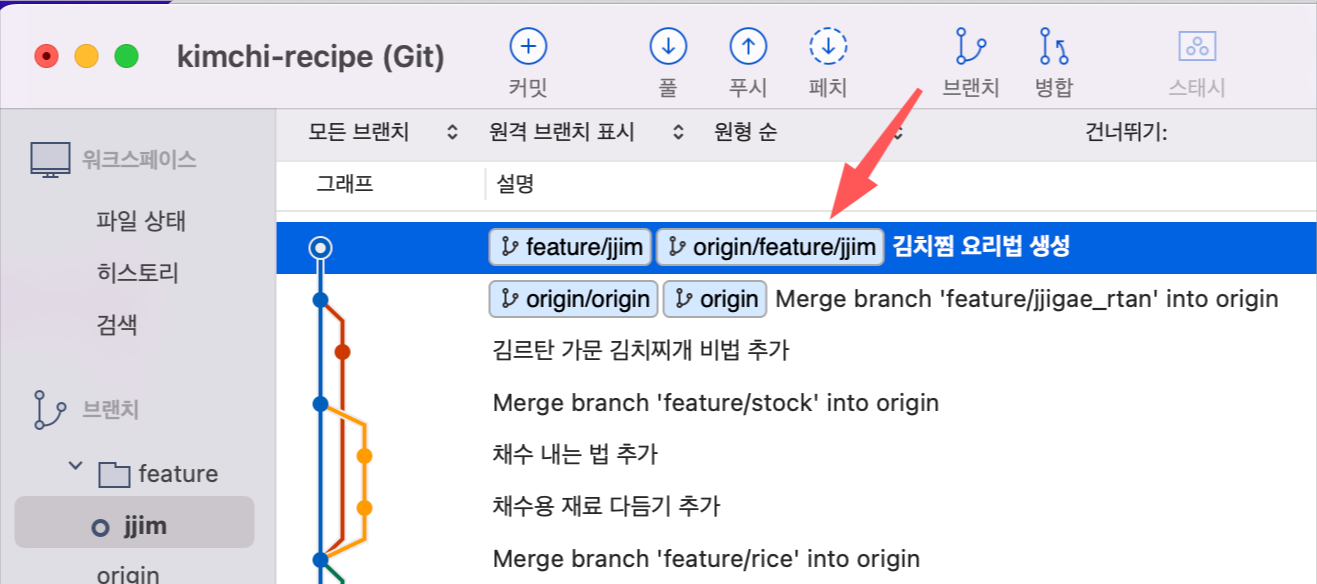
Task: Open the 원격 브랜치 표시 dropdown
Action: click(x=587, y=132)
